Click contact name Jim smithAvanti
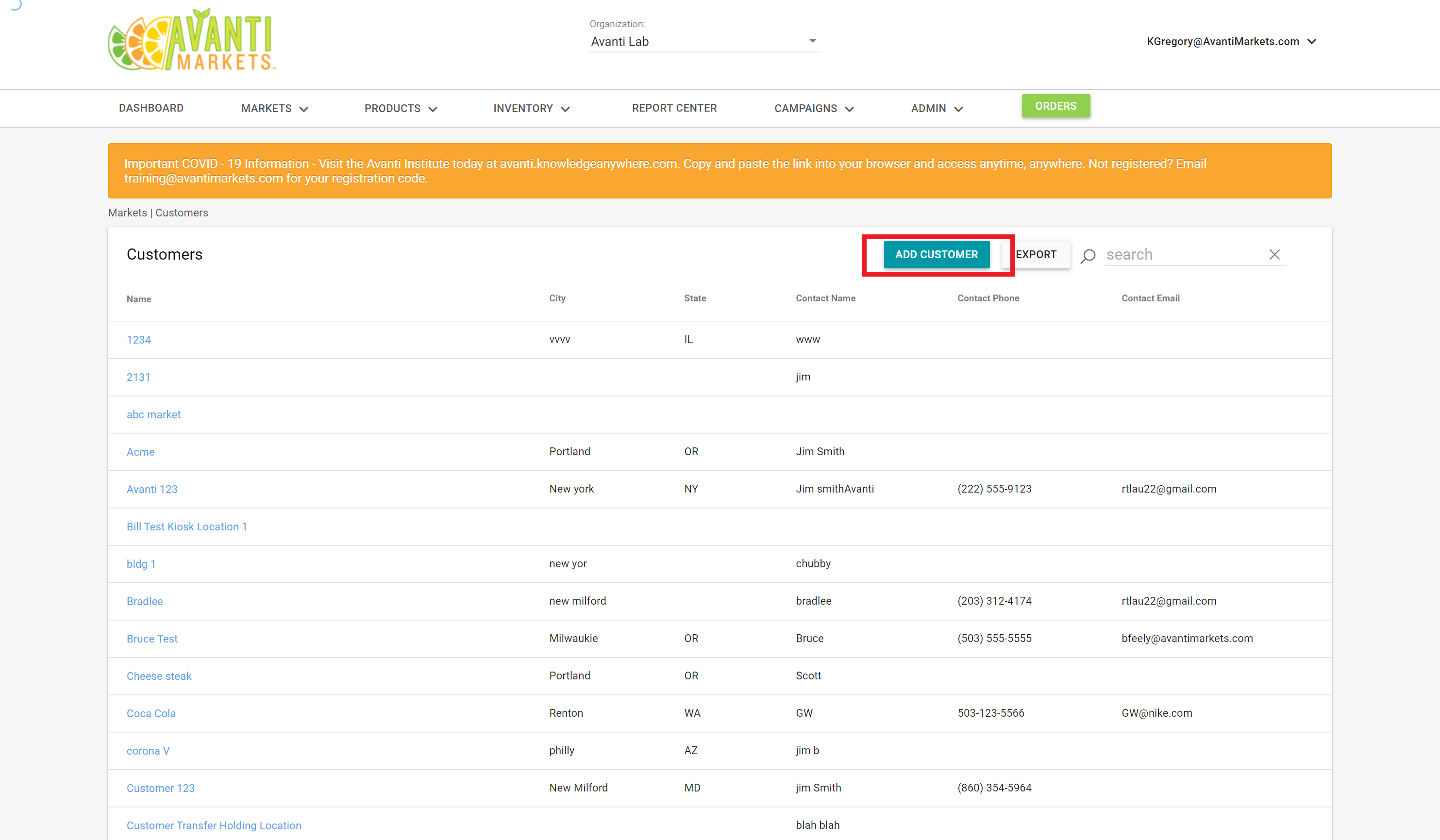 pyautogui.click(x=835, y=489)
